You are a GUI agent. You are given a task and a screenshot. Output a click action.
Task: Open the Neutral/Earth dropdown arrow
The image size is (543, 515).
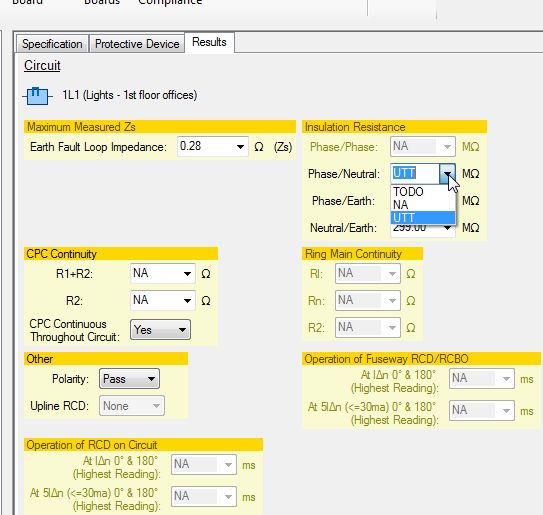click(447, 228)
